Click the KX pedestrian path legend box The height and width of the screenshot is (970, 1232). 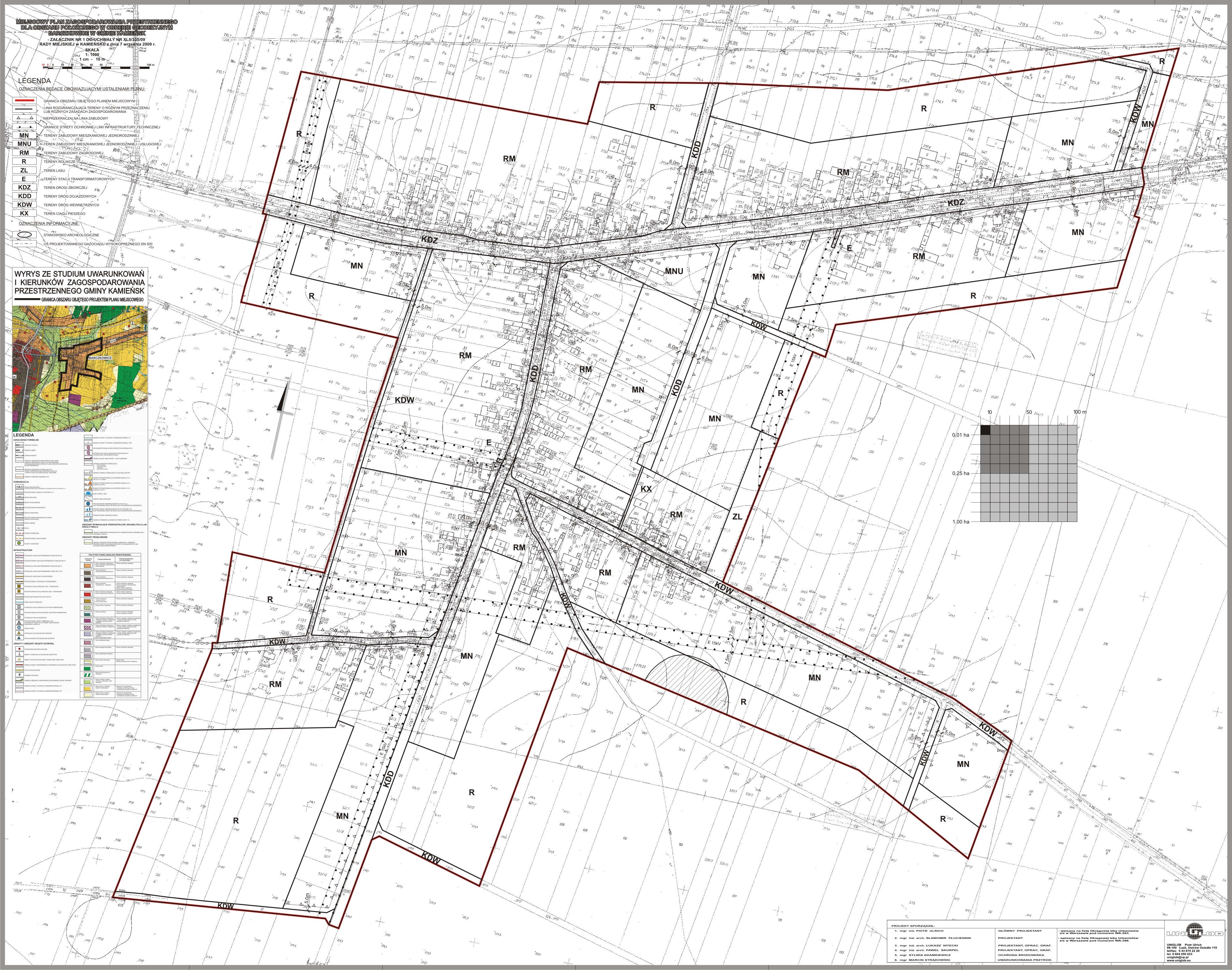pos(25,213)
